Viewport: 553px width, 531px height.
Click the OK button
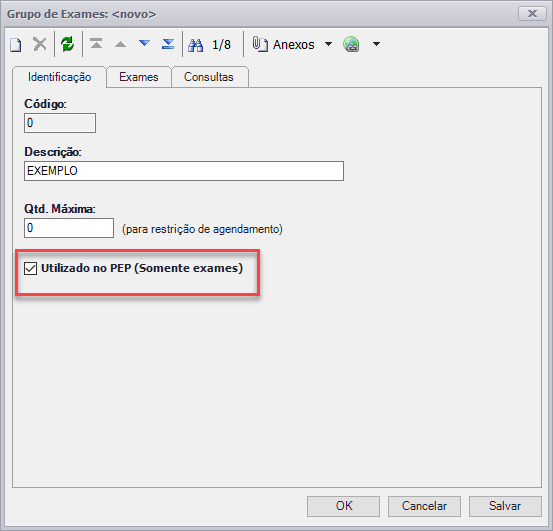[343, 506]
